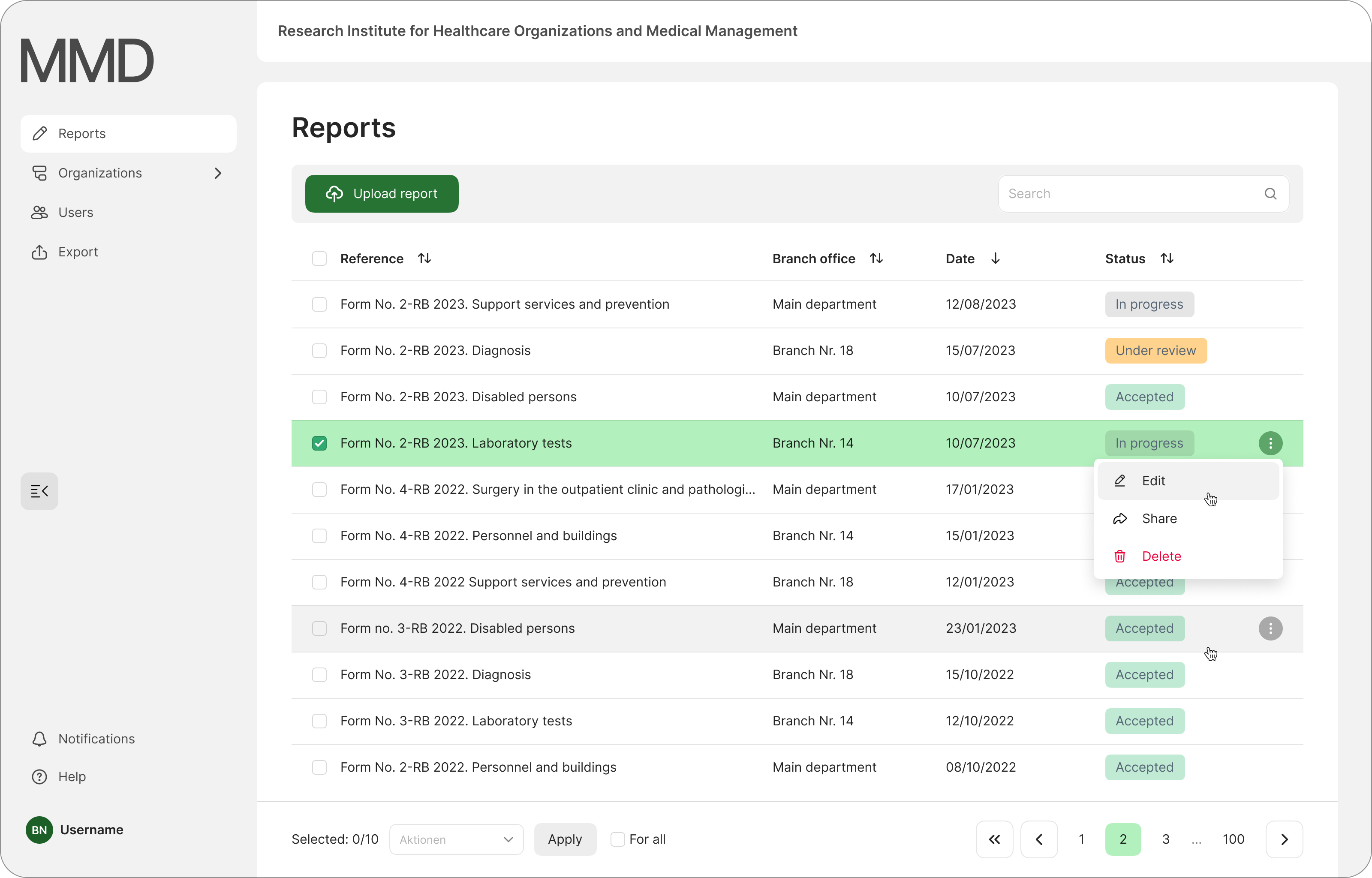Sort by Status column arrows
This screenshot has width=1372, height=878.
tap(1167, 258)
